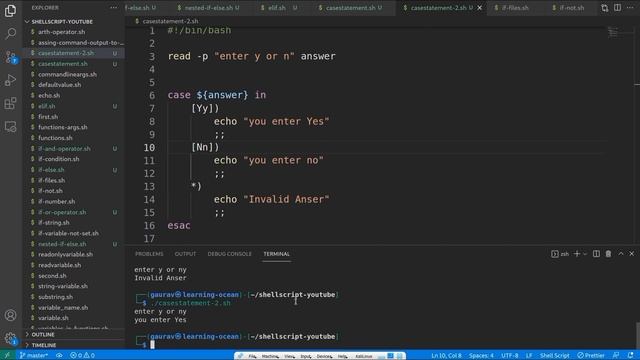This screenshot has height=360, width=640.
Task: Split the terminal panel
Action: pos(596,254)
